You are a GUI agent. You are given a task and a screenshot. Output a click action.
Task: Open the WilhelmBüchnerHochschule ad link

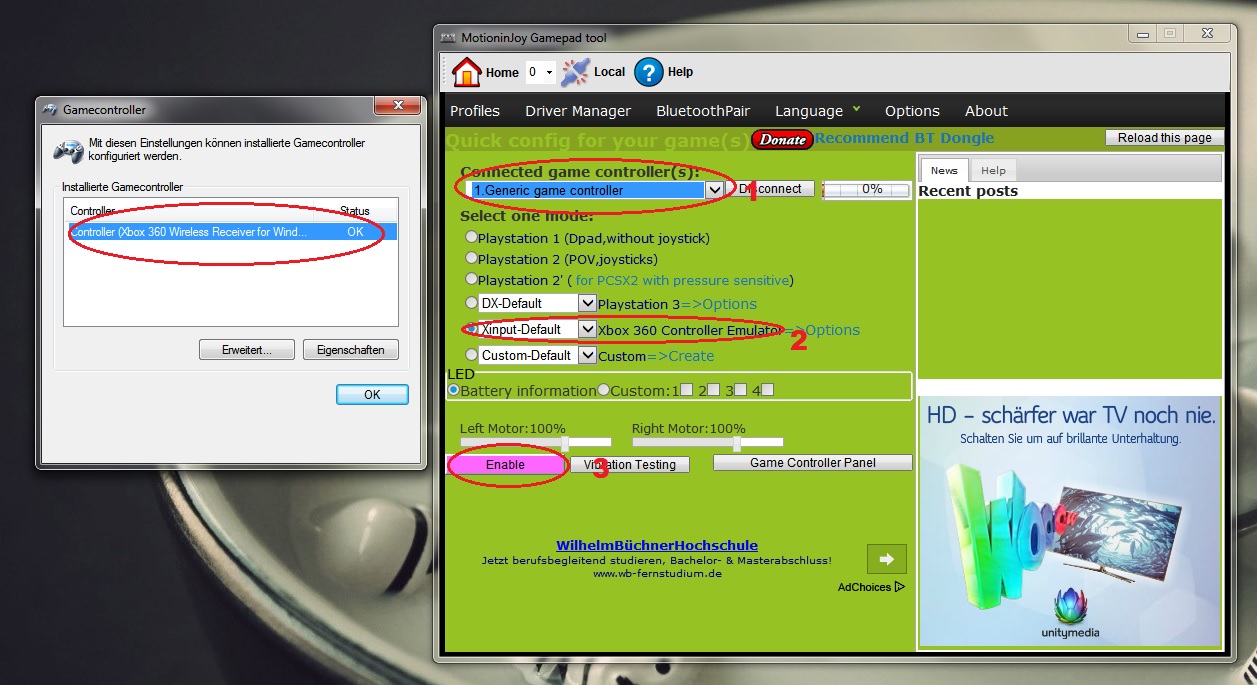pyautogui.click(x=657, y=545)
